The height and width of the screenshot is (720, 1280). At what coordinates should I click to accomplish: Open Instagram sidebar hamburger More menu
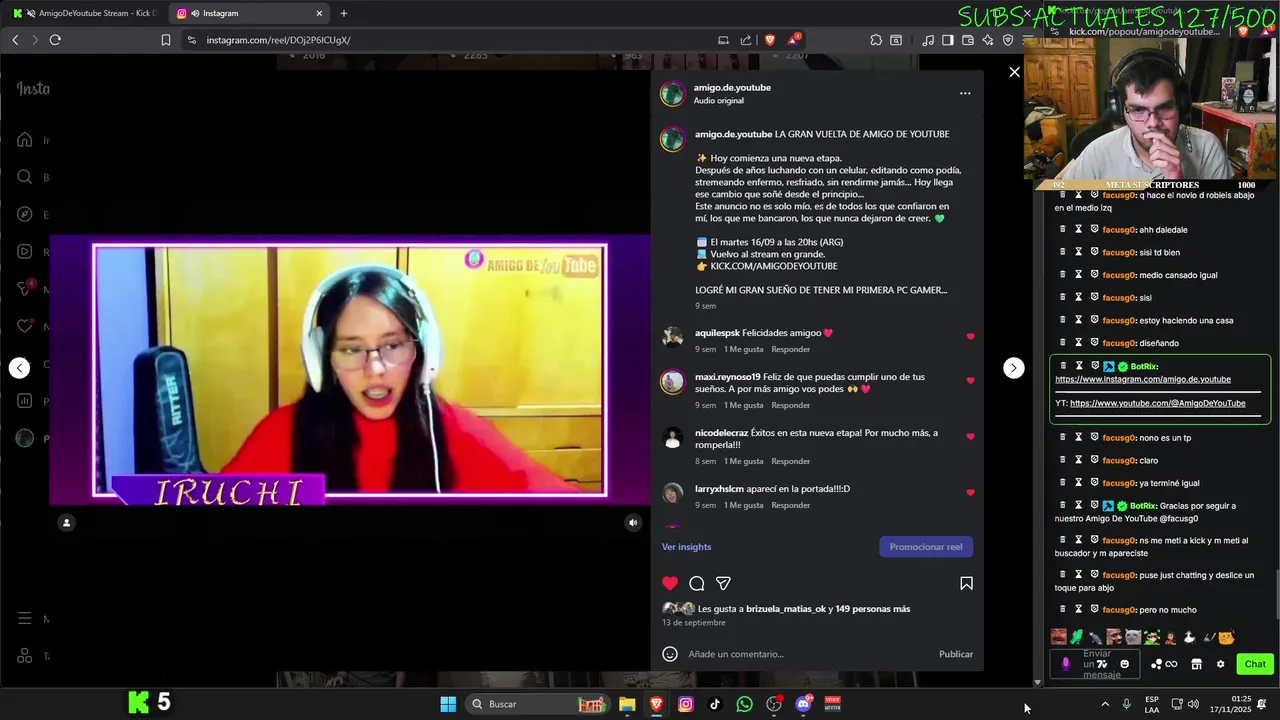pyautogui.click(x=25, y=619)
